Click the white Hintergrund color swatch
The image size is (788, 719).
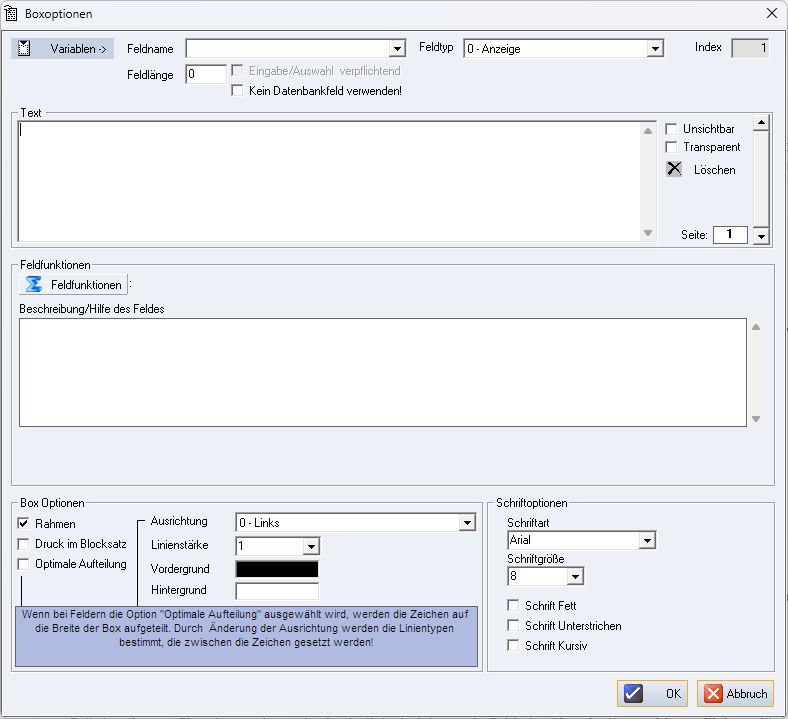click(276, 591)
